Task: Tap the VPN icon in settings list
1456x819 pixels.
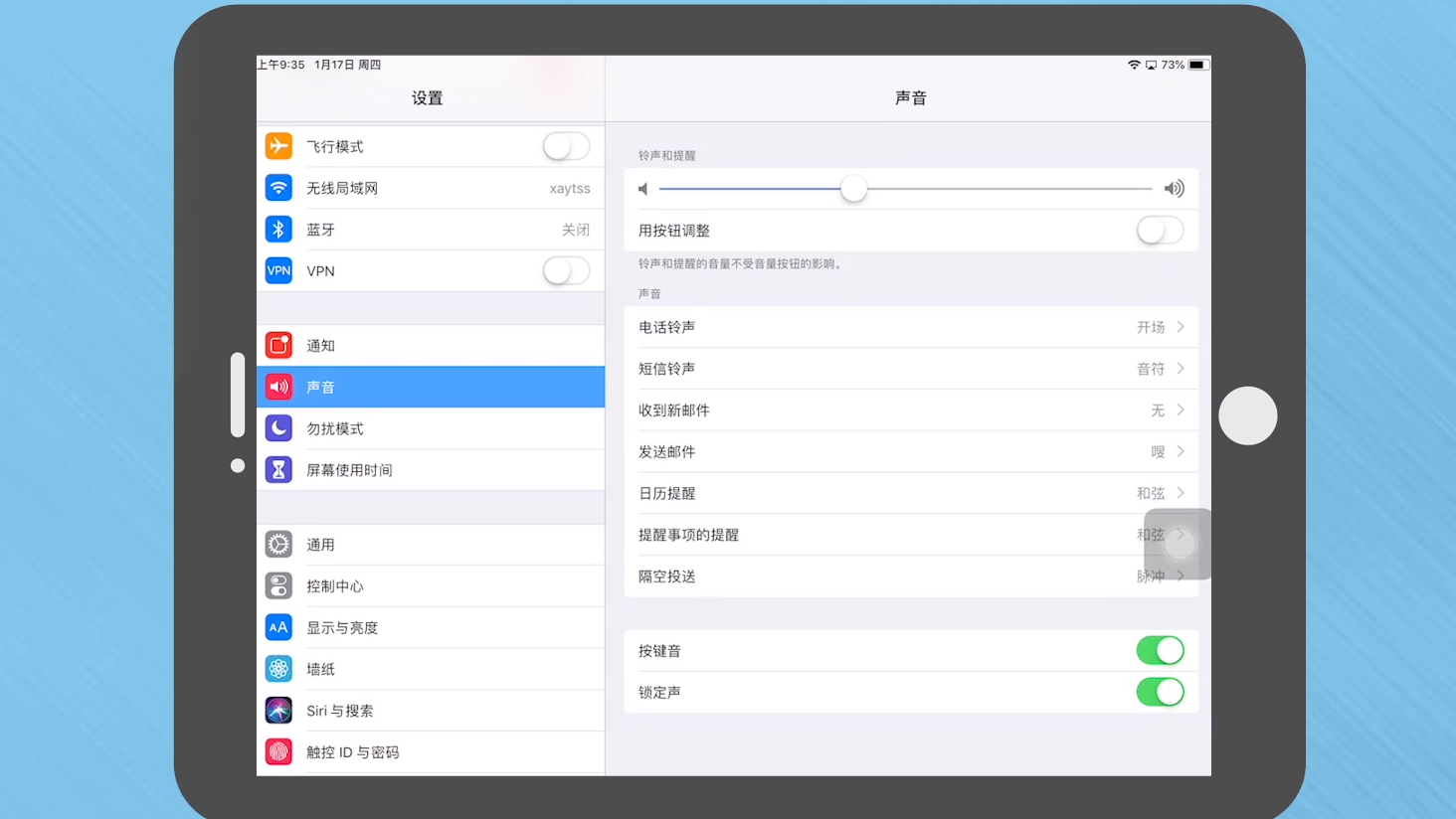Action: pos(278,270)
